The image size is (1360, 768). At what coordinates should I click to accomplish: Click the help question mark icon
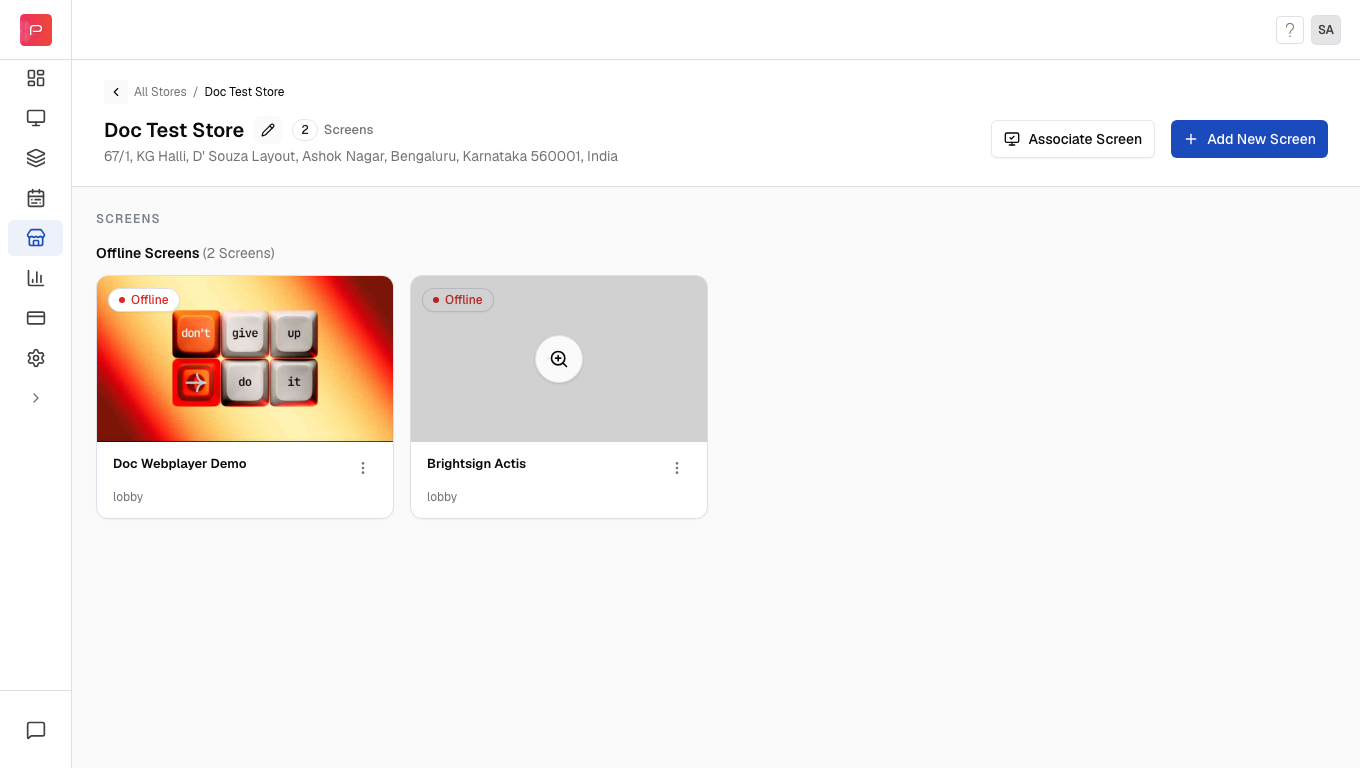click(x=1290, y=30)
